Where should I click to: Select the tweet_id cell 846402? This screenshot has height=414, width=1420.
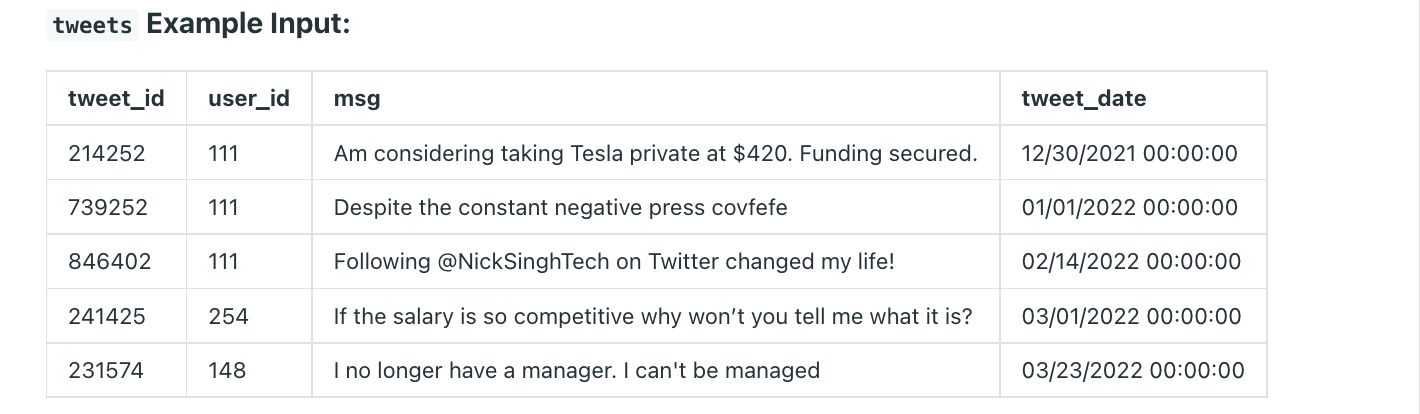(x=110, y=261)
